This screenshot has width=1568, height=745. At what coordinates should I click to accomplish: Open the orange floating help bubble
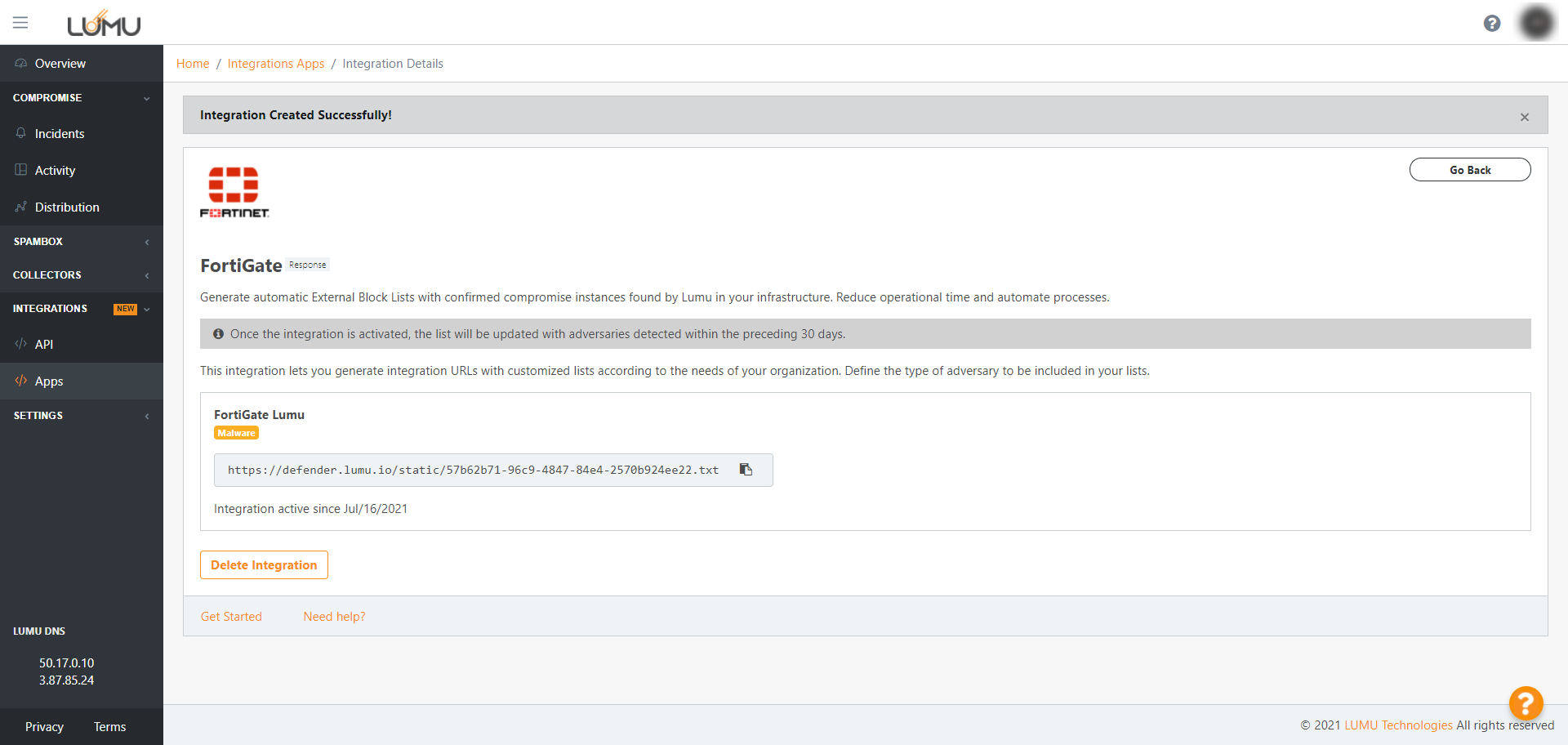click(1525, 702)
